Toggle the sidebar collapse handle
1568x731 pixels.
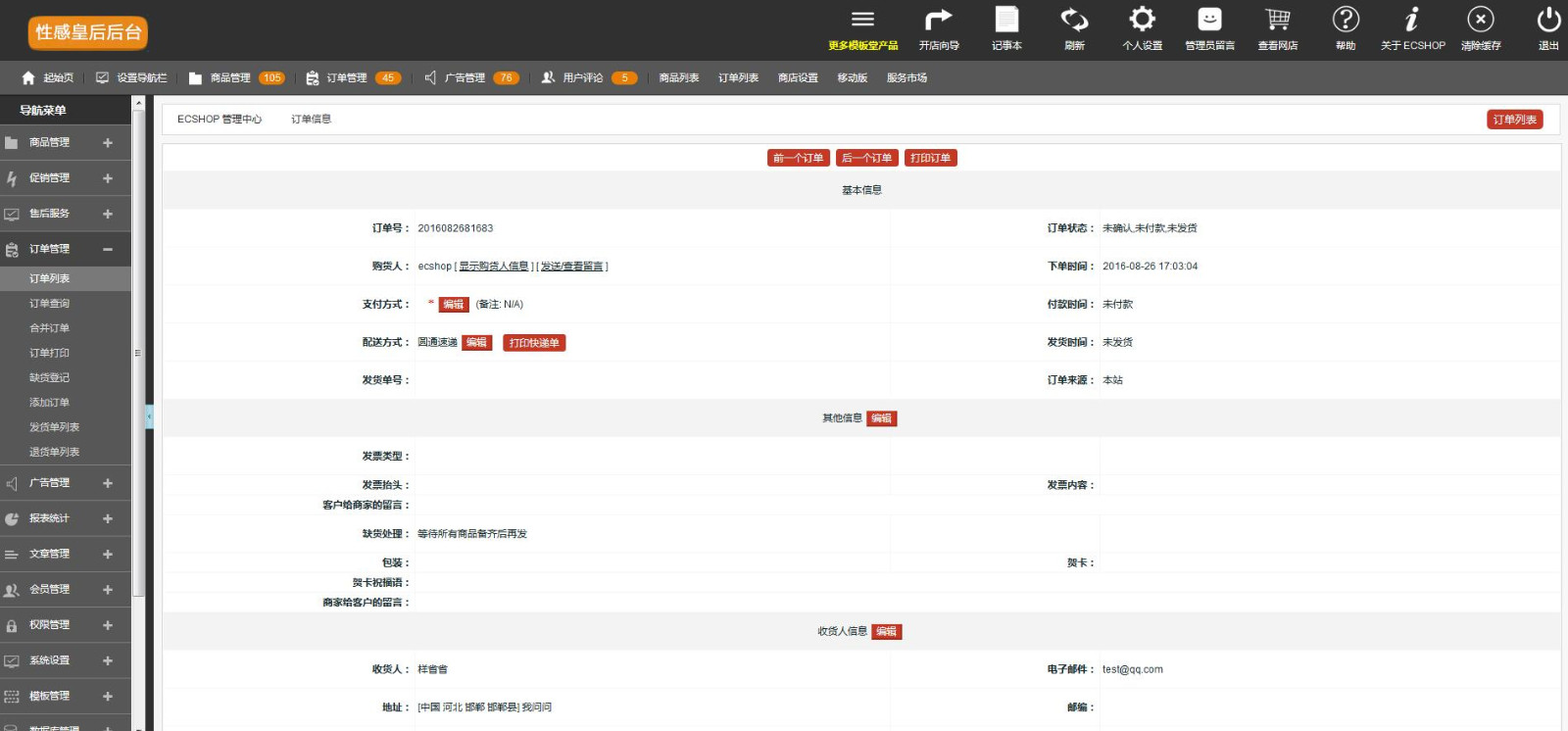pyautogui.click(x=149, y=416)
